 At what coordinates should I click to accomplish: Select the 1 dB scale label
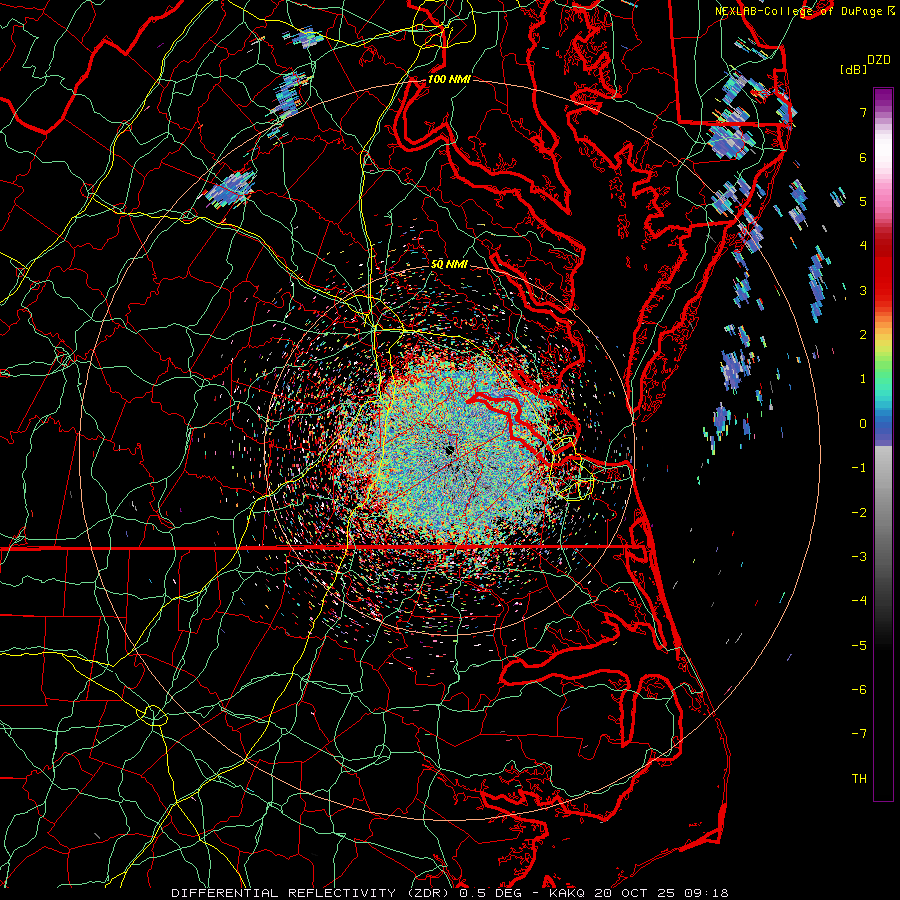click(x=863, y=379)
